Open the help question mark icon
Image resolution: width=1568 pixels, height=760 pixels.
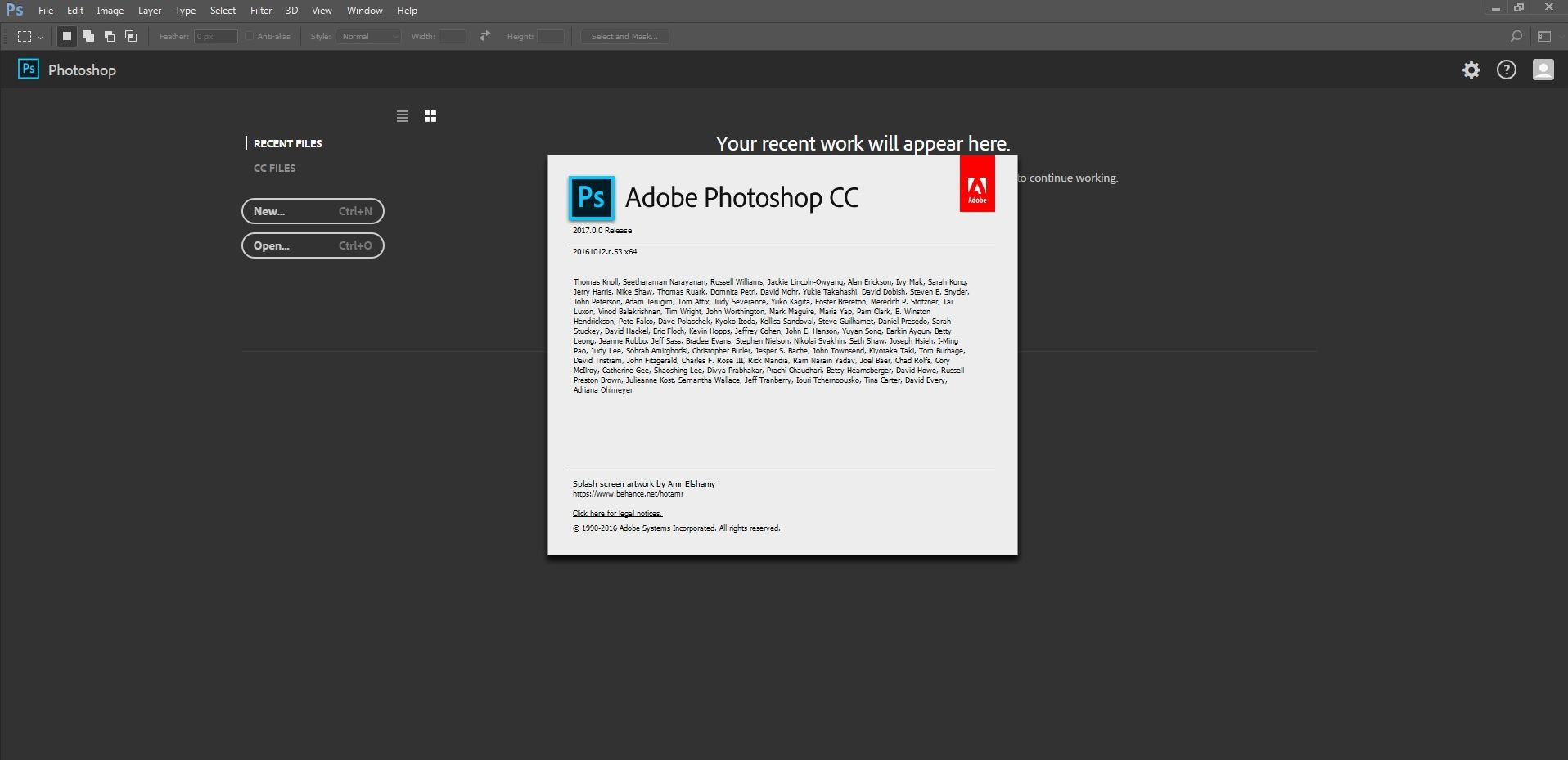point(1507,70)
